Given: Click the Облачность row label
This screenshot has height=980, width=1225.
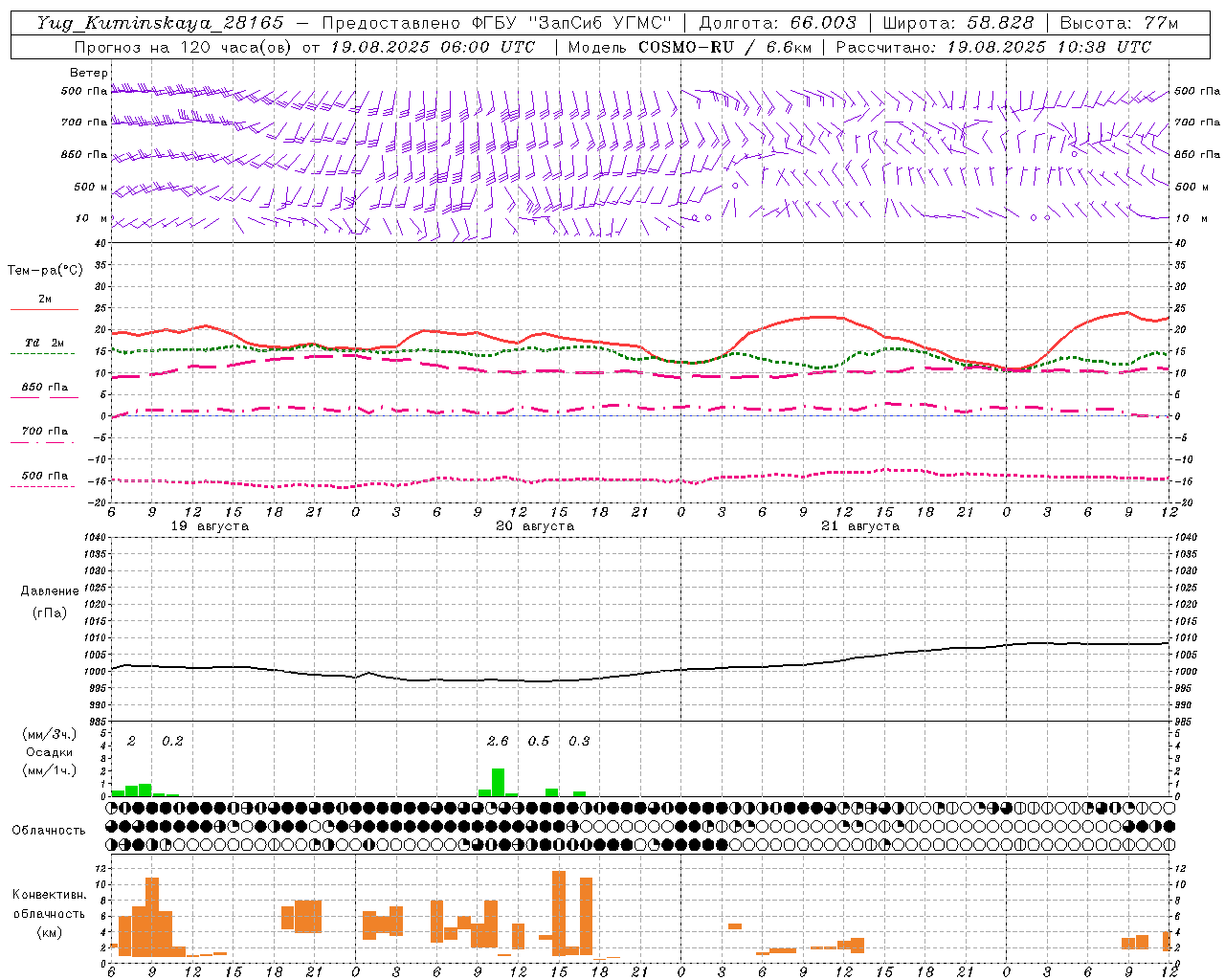Looking at the screenshot, I should pos(49,831).
